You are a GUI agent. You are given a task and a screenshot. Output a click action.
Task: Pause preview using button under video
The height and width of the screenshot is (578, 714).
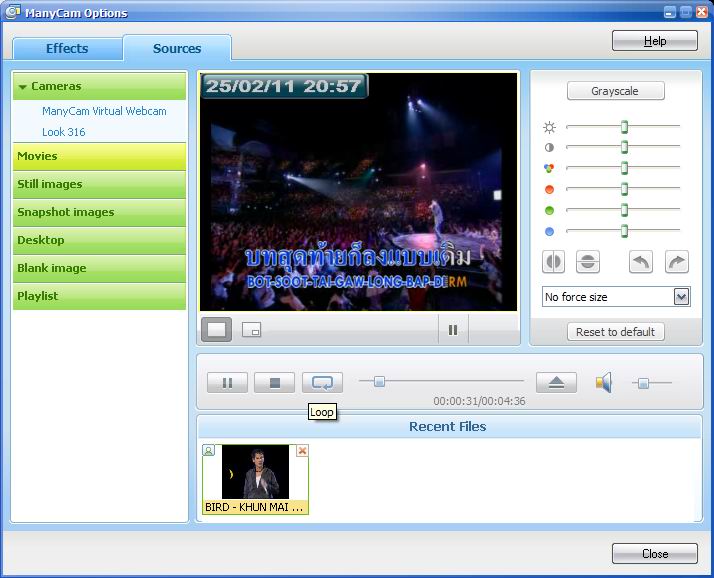pyautogui.click(x=453, y=329)
